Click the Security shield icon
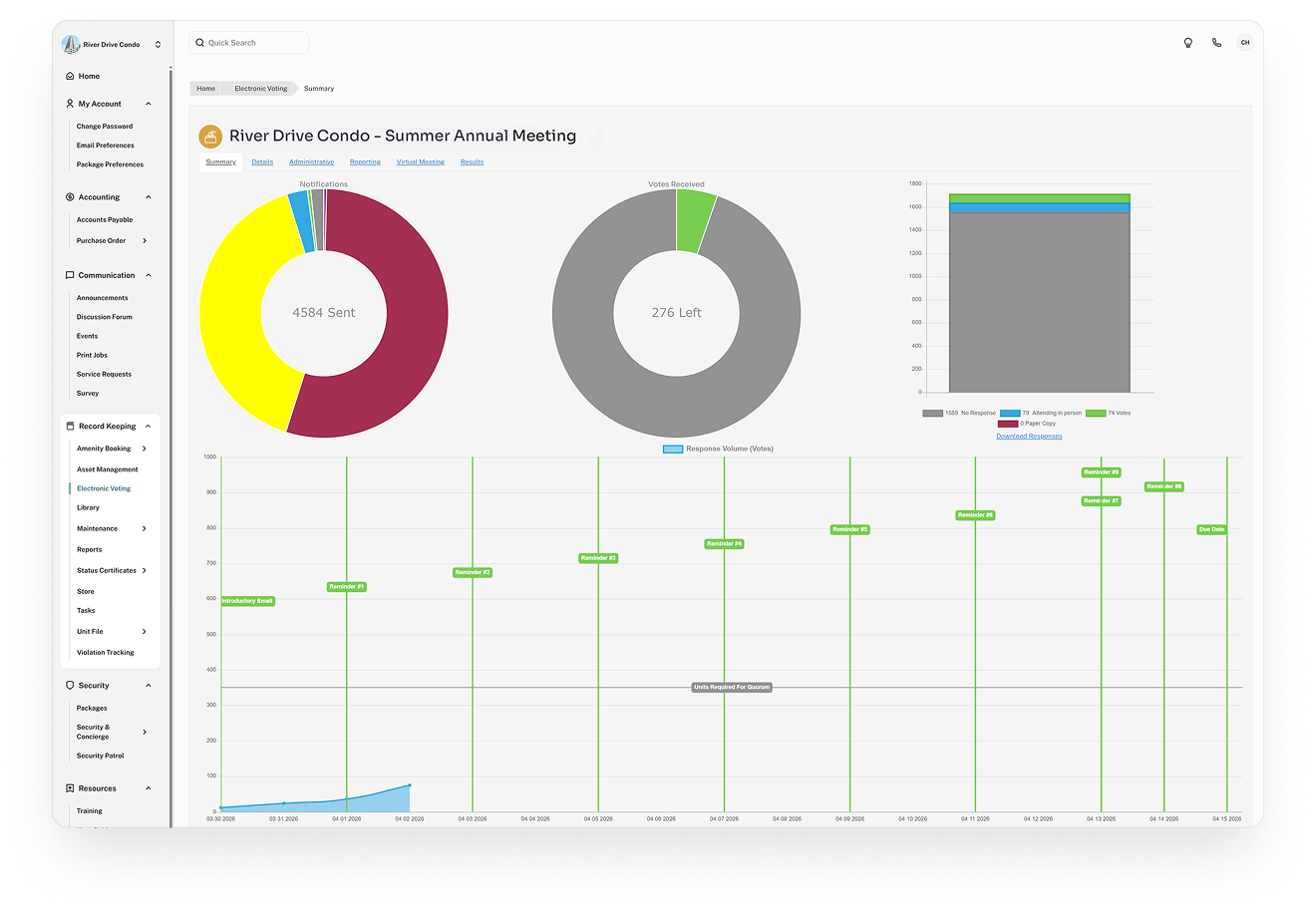 (x=70, y=686)
